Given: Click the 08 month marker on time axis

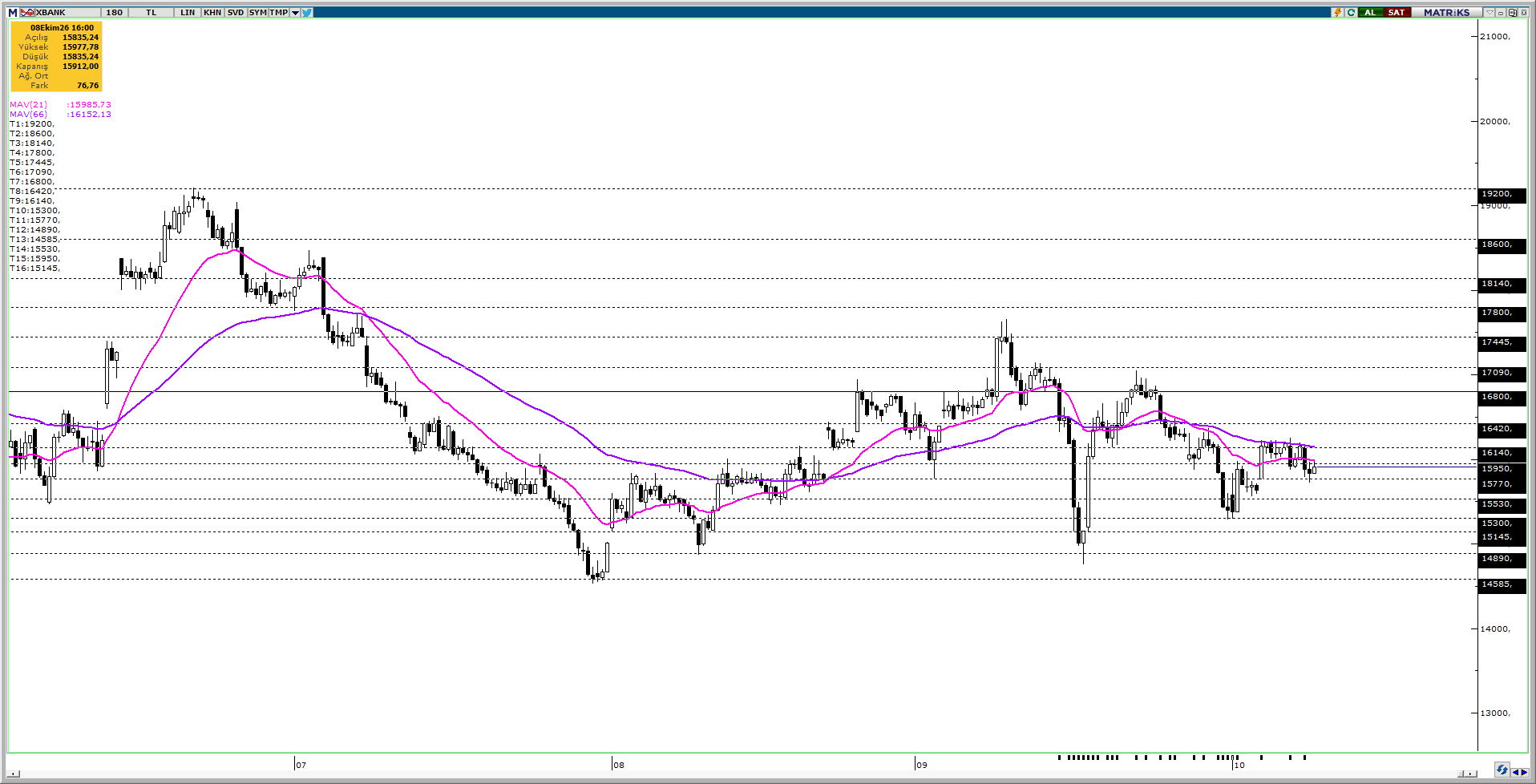Looking at the screenshot, I should 619,765.
